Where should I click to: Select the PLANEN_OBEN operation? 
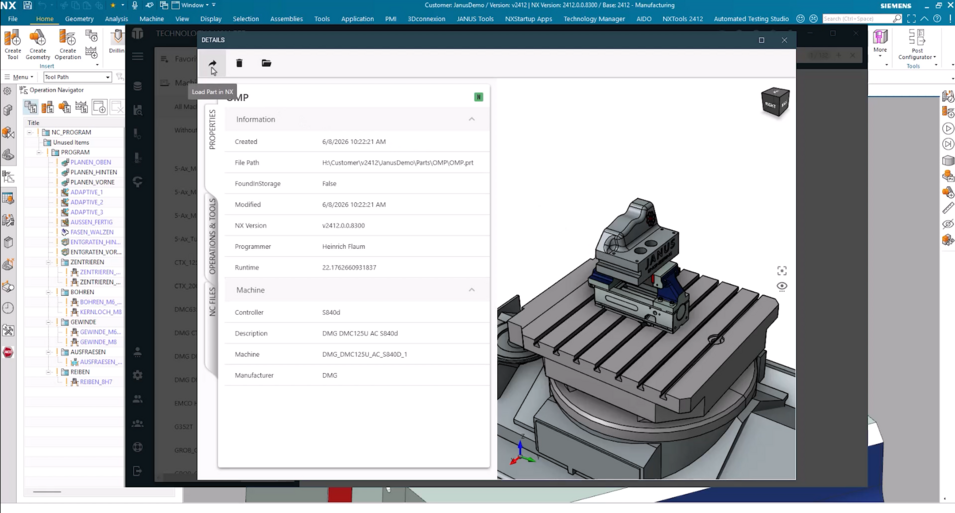click(90, 162)
